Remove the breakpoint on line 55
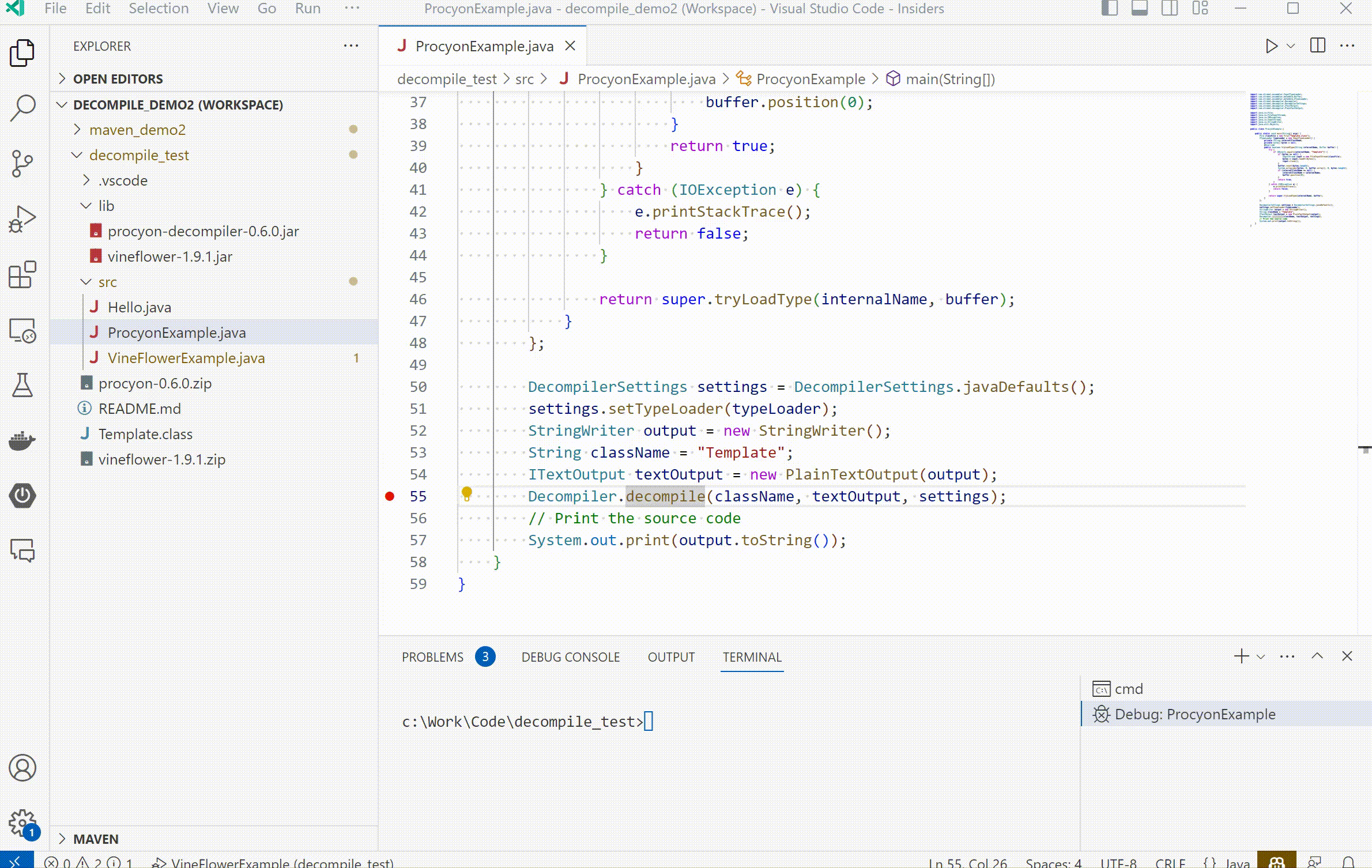 click(x=390, y=496)
